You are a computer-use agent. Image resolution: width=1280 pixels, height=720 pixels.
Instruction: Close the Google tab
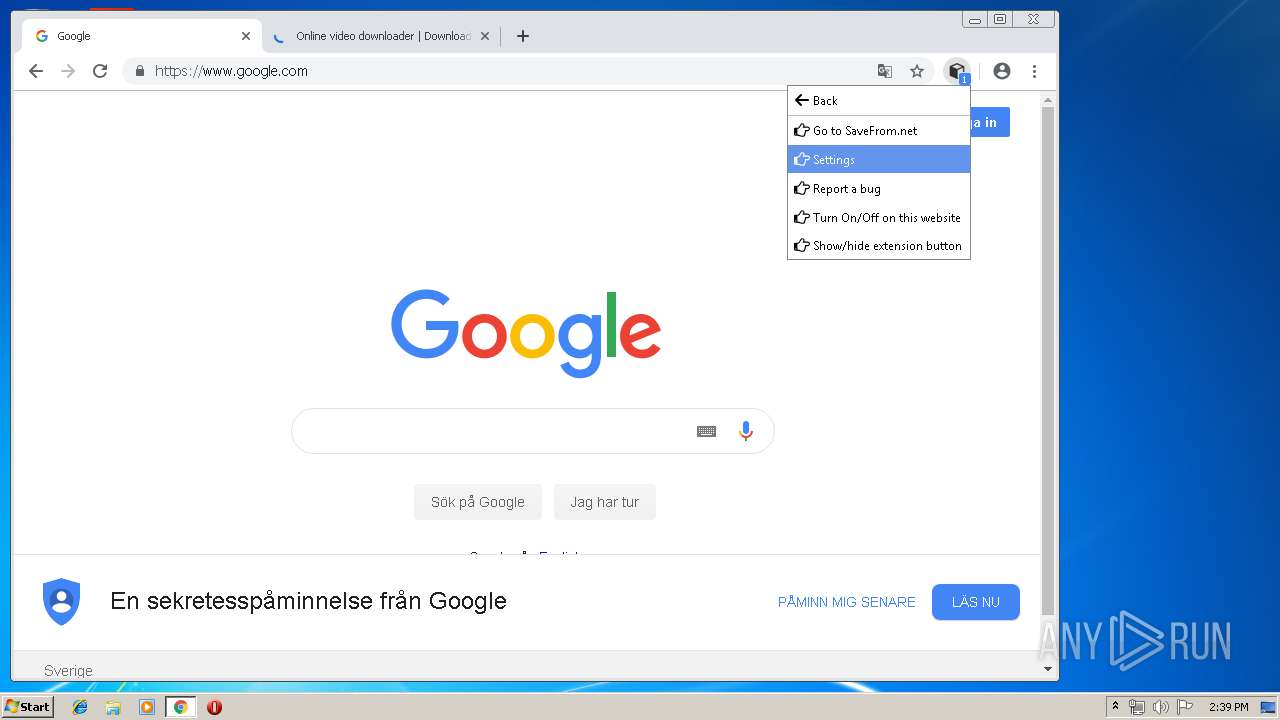coord(246,36)
